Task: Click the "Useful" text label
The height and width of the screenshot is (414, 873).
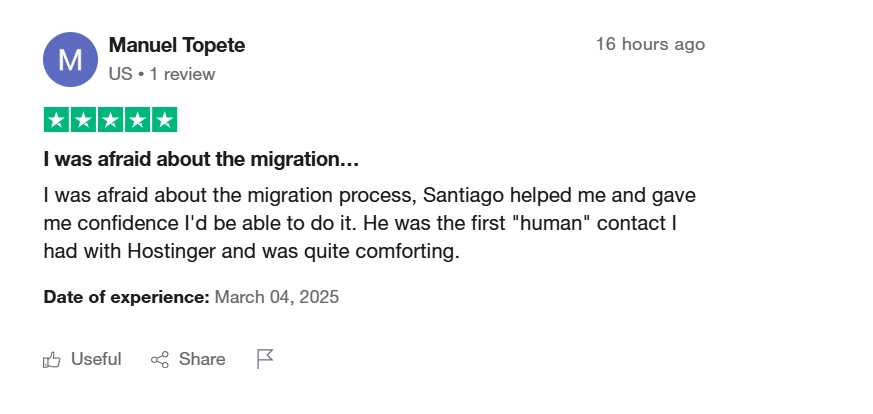Action: (96, 359)
